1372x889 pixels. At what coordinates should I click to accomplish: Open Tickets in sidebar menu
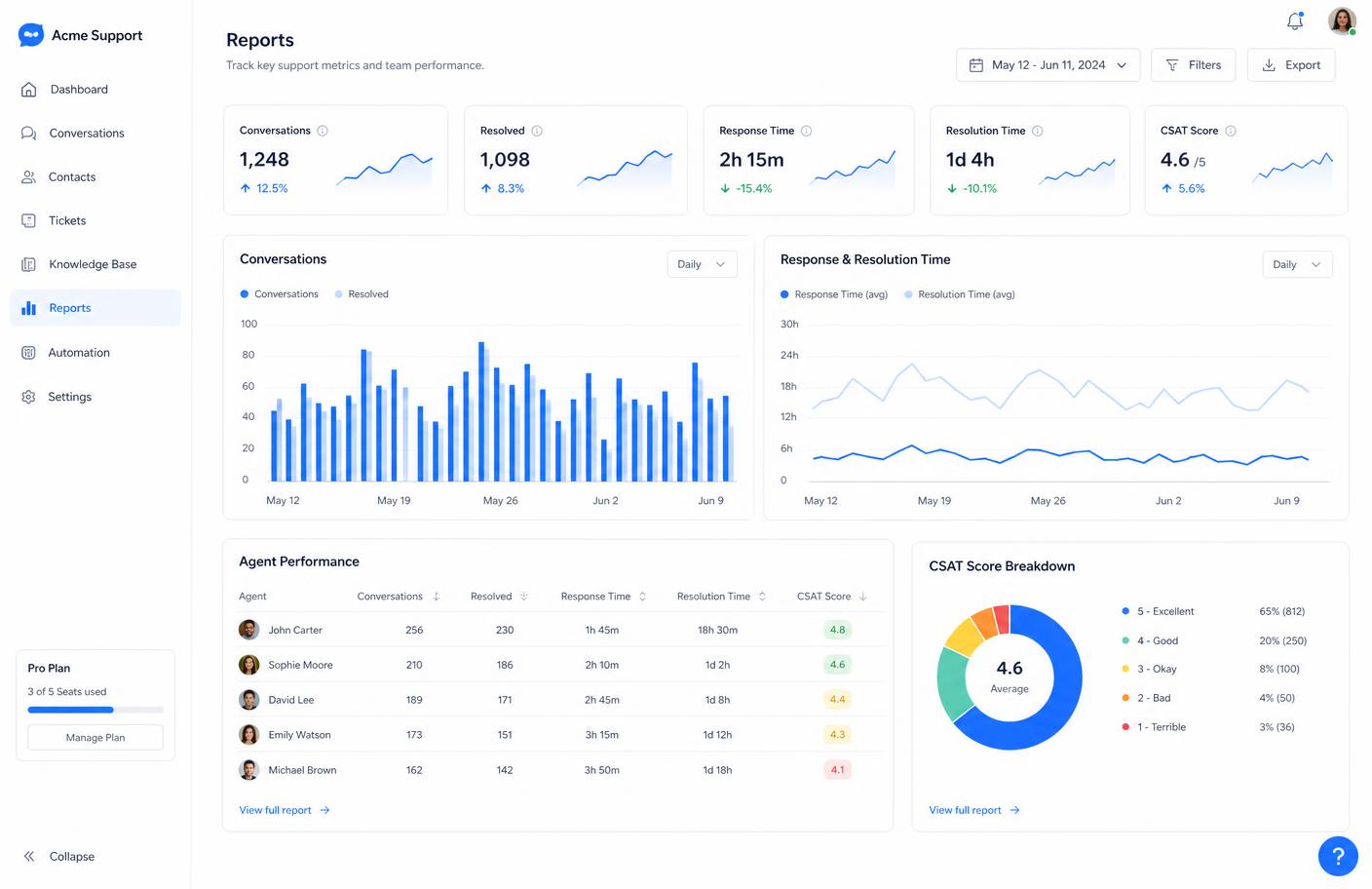[95, 221]
